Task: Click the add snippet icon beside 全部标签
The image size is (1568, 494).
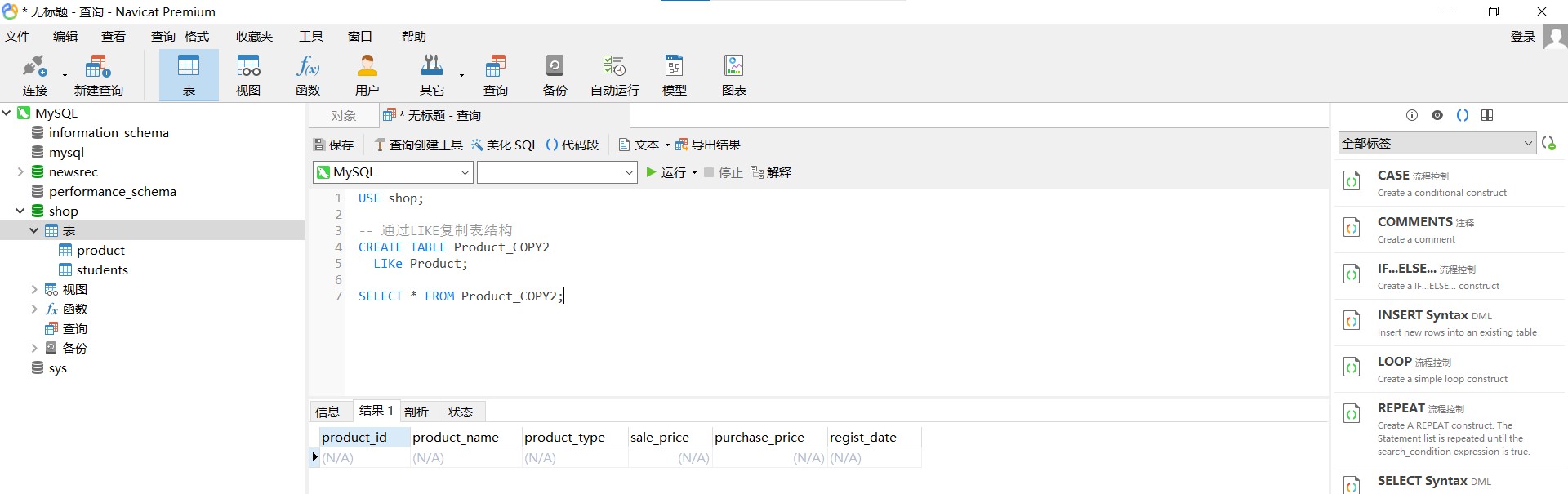Action: (x=1548, y=143)
